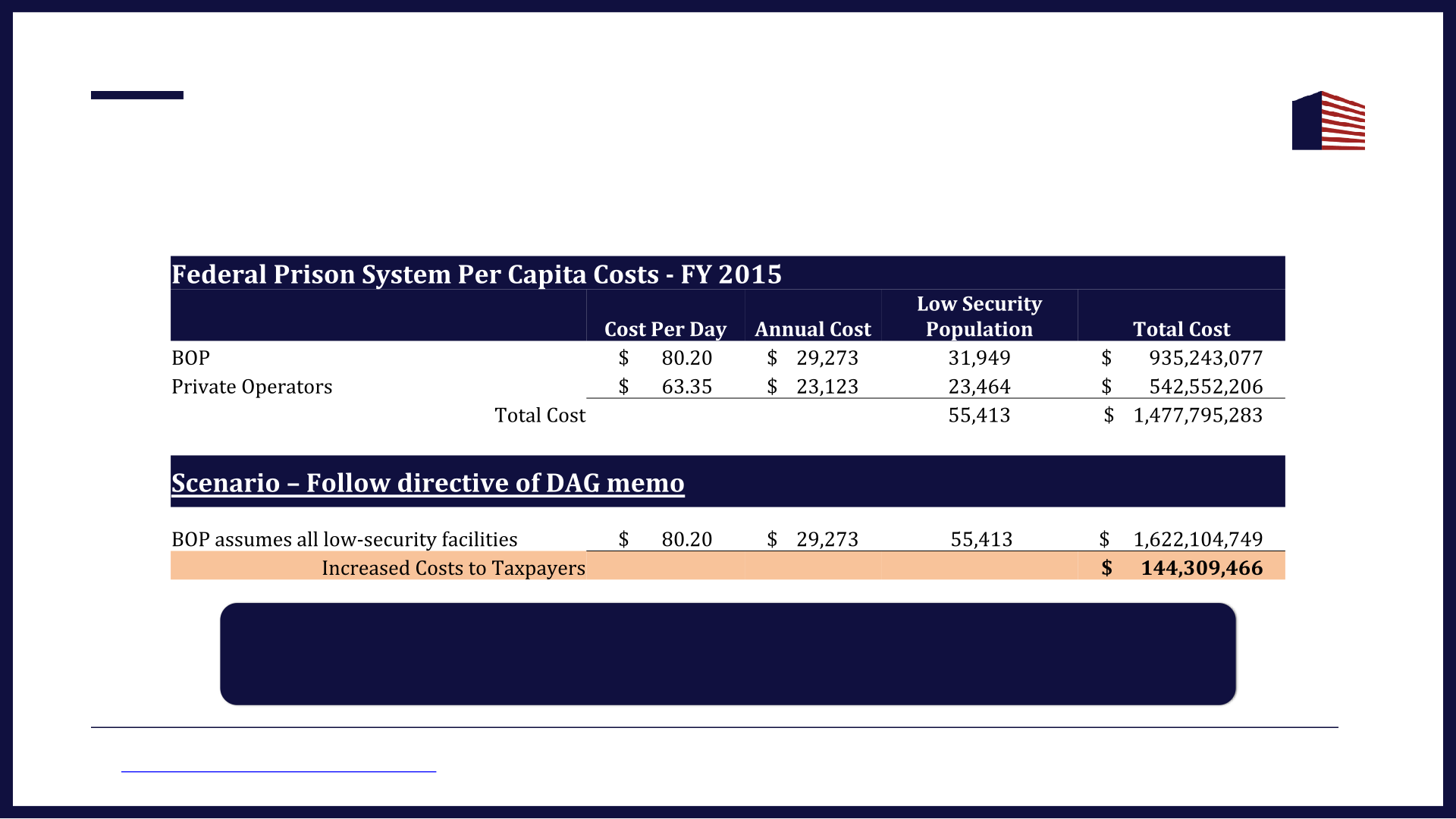Select the 'Federal Prison System Per Capita Costs' title

[x=476, y=274]
